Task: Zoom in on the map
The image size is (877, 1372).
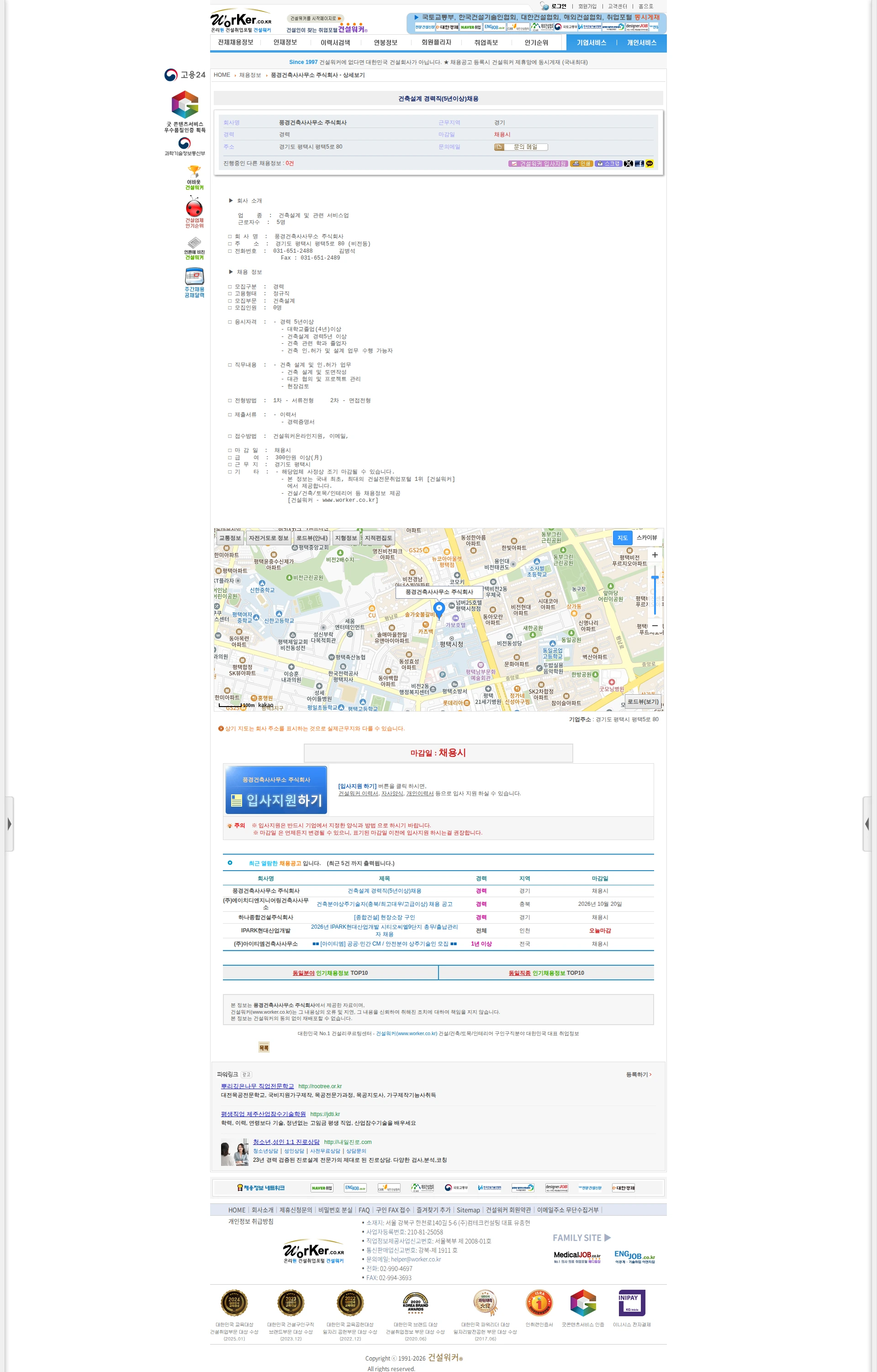Action: pos(655,554)
